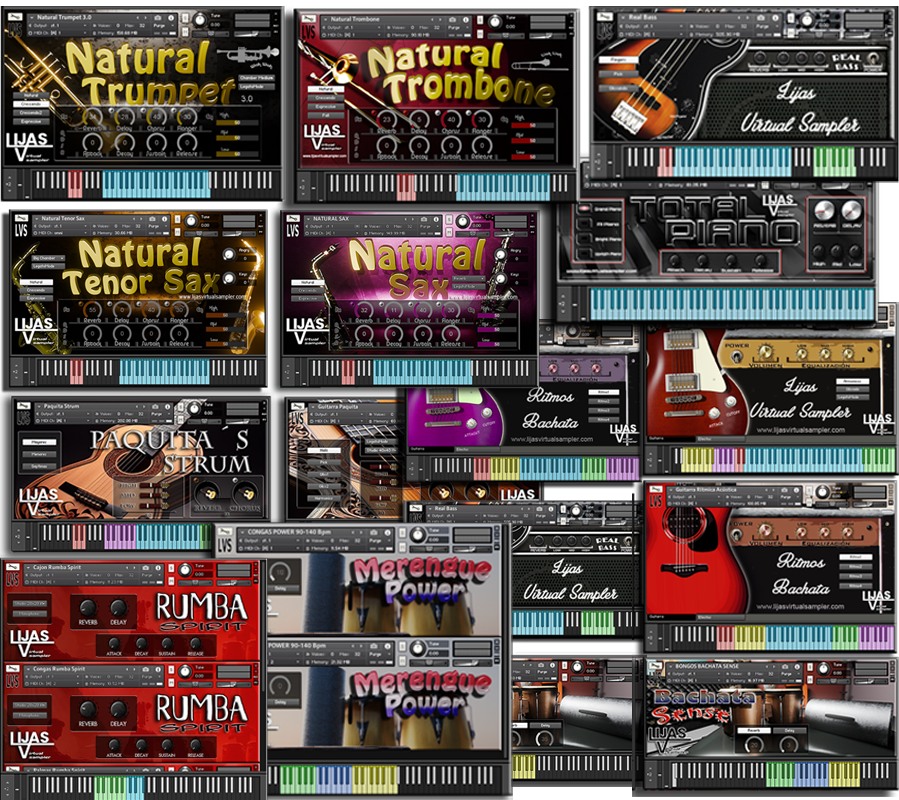This screenshot has width=899, height=800.
Task: Select previous preset arrow in Natural Trombone header
Action: point(434,19)
